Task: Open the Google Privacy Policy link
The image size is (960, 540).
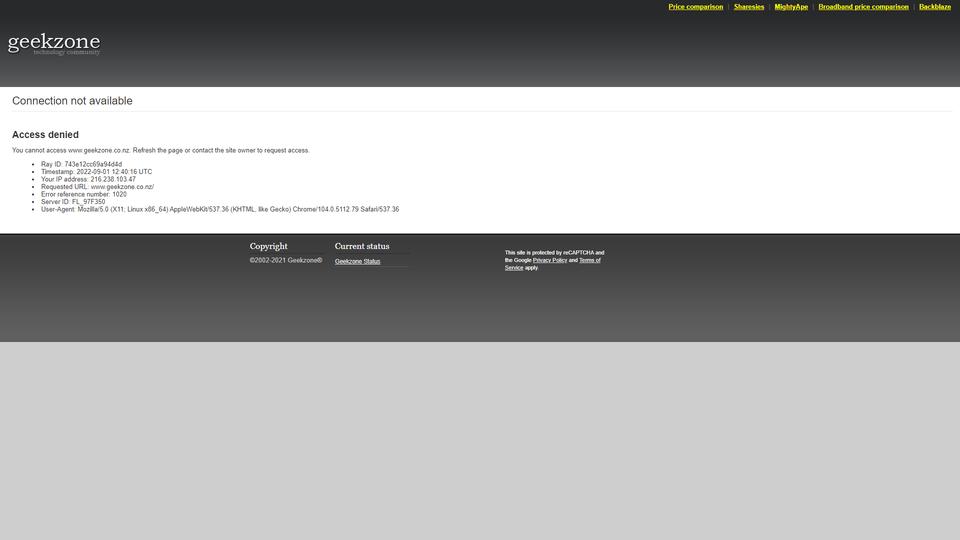Action: tap(550, 260)
